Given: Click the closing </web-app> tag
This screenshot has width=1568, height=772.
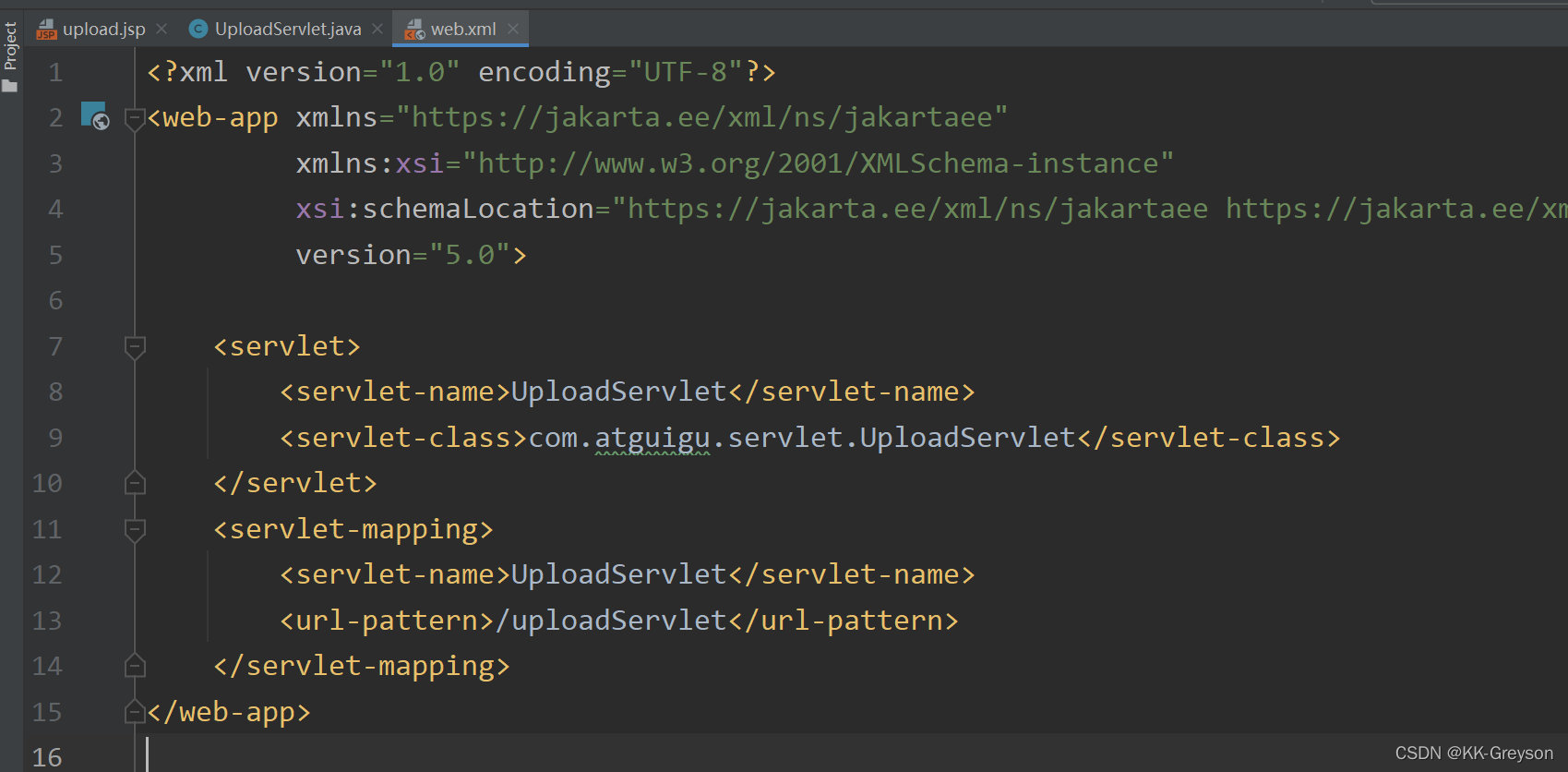Looking at the screenshot, I should (x=229, y=712).
